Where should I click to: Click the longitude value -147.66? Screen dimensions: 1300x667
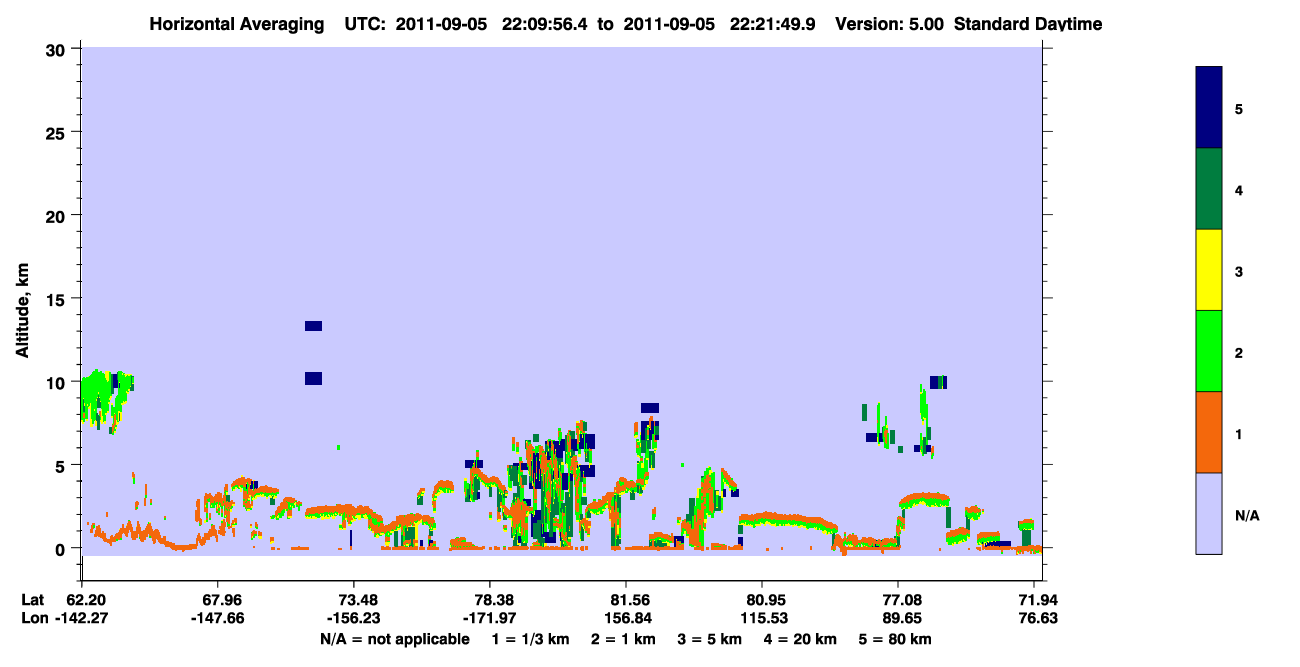[218, 619]
